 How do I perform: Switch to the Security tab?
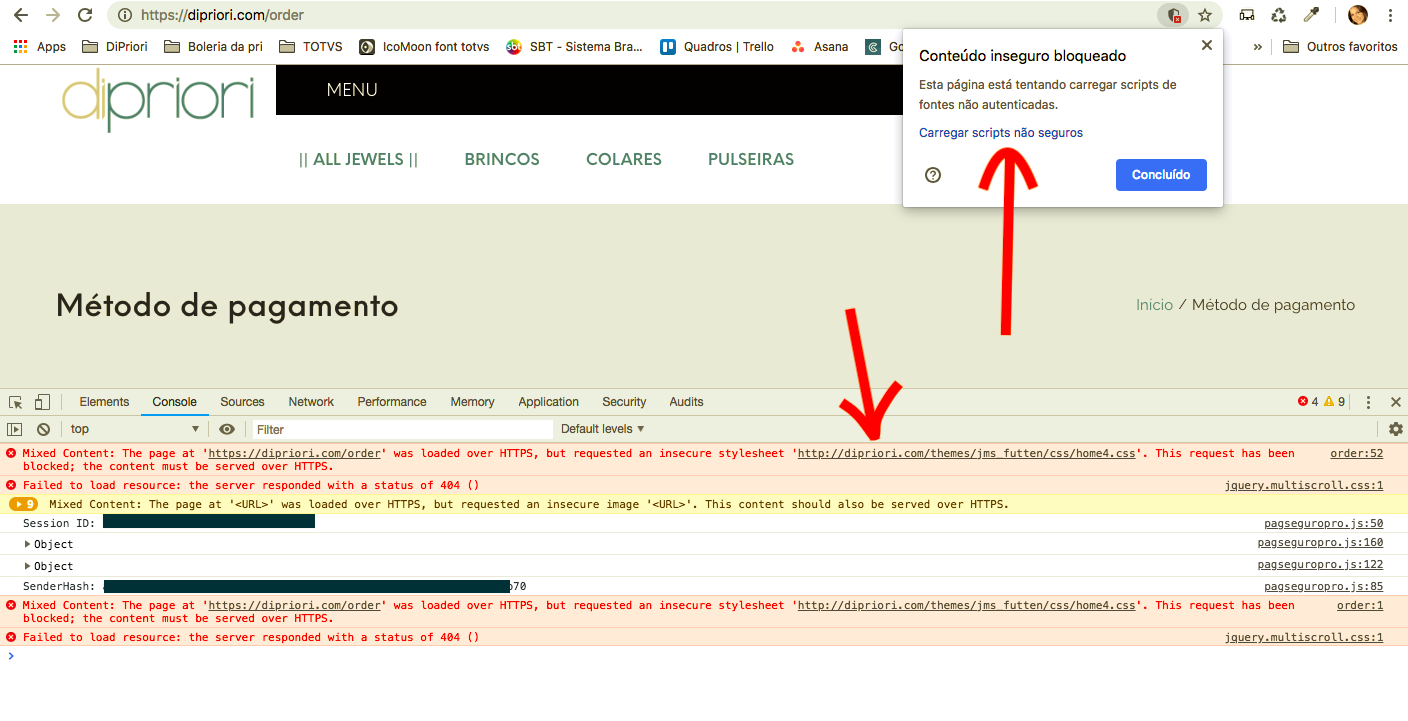pos(624,402)
